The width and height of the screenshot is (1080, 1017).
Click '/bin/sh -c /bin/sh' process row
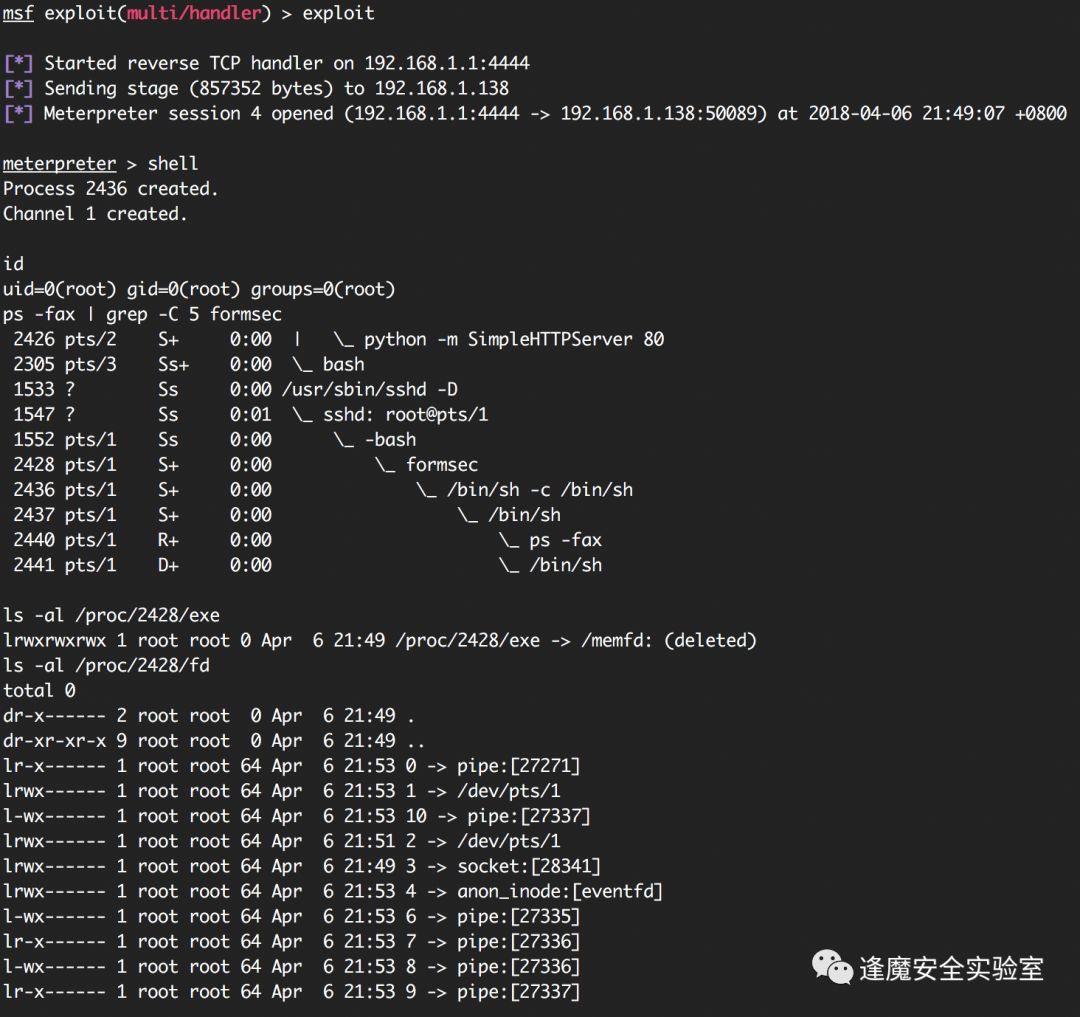point(322,490)
